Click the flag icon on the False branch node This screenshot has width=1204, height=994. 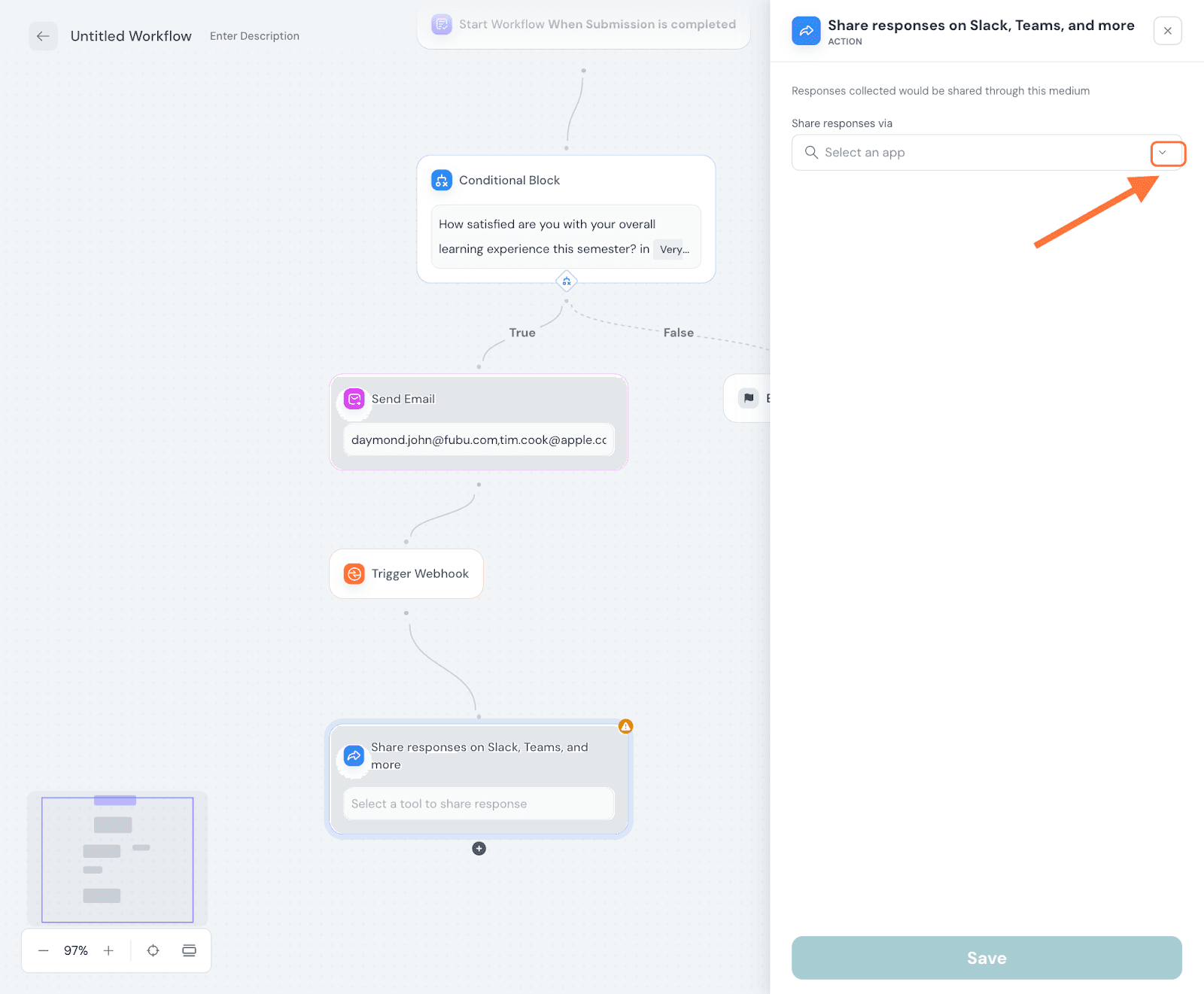click(749, 398)
